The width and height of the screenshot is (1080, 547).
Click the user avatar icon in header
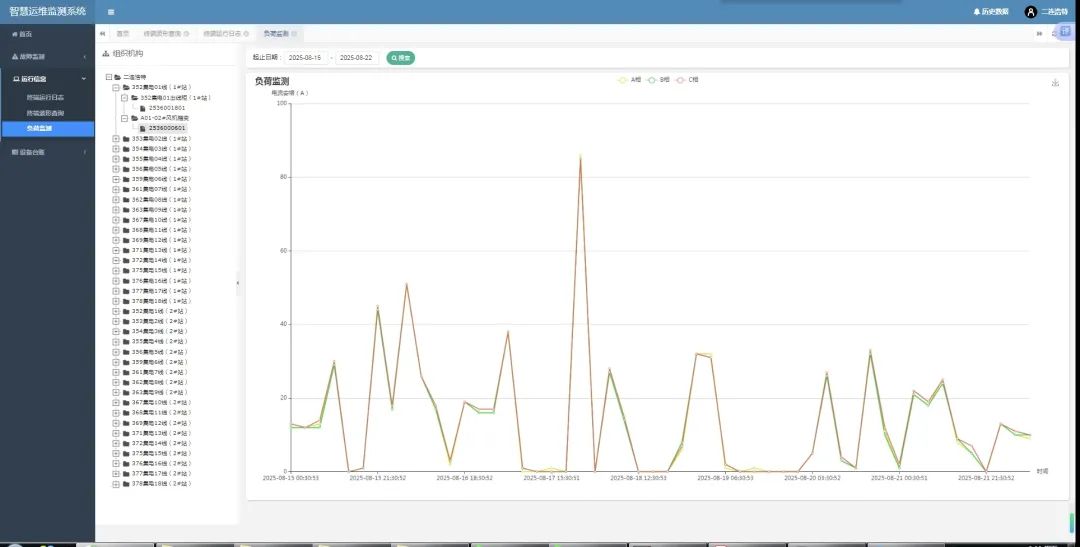(1031, 12)
